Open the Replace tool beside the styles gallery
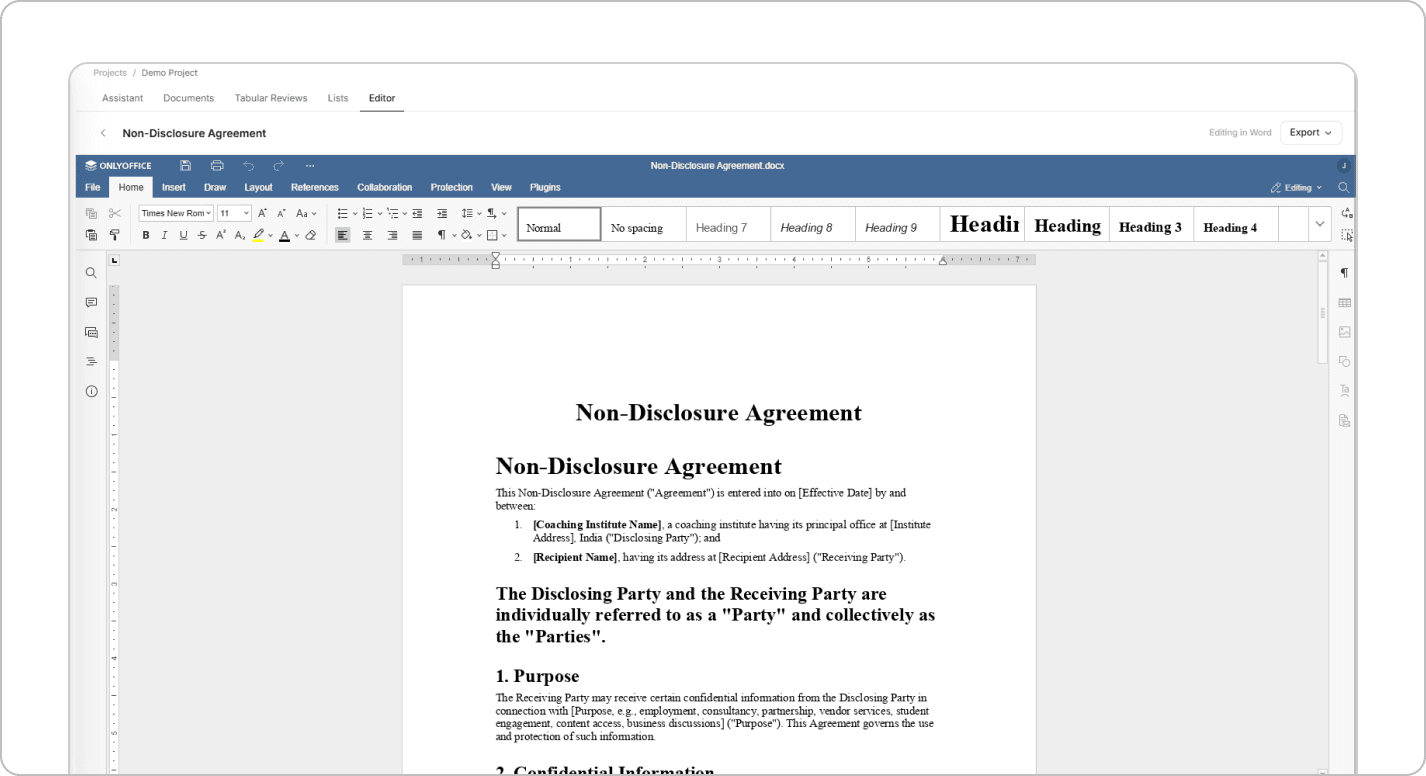The height and width of the screenshot is (776, 1426). point(1347,213)
